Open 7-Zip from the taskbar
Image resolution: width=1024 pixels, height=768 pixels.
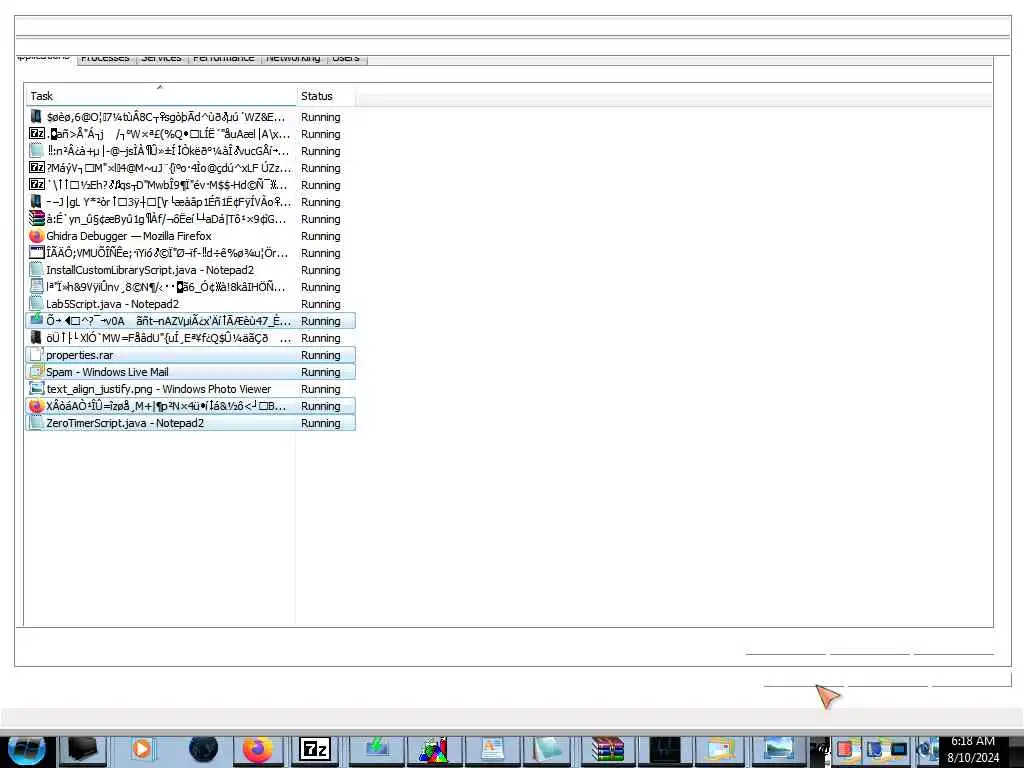pos(315,749)
